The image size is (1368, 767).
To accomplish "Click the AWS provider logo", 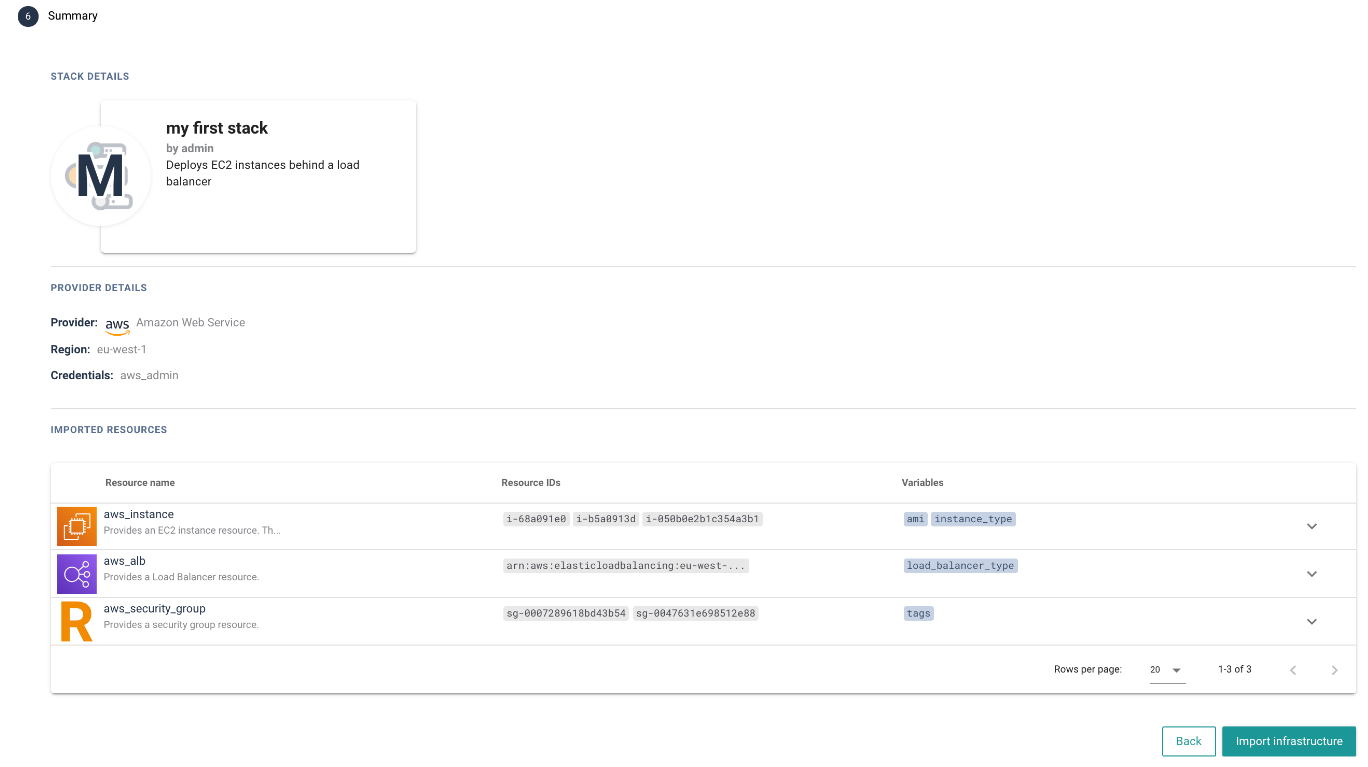I will click(x=117, y=324).
